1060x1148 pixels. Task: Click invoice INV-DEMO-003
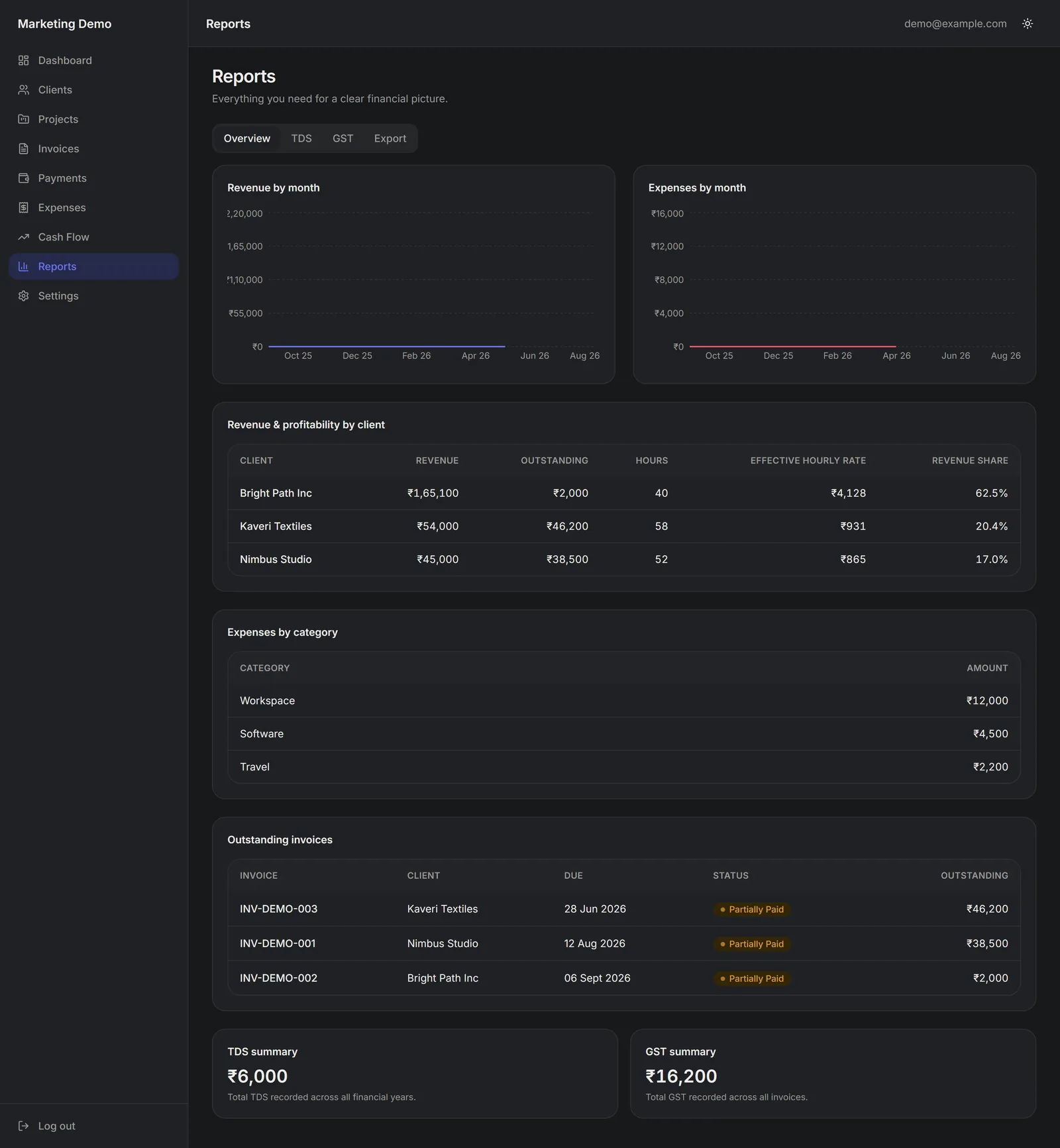pyautogui.click(x=278, y=909)
